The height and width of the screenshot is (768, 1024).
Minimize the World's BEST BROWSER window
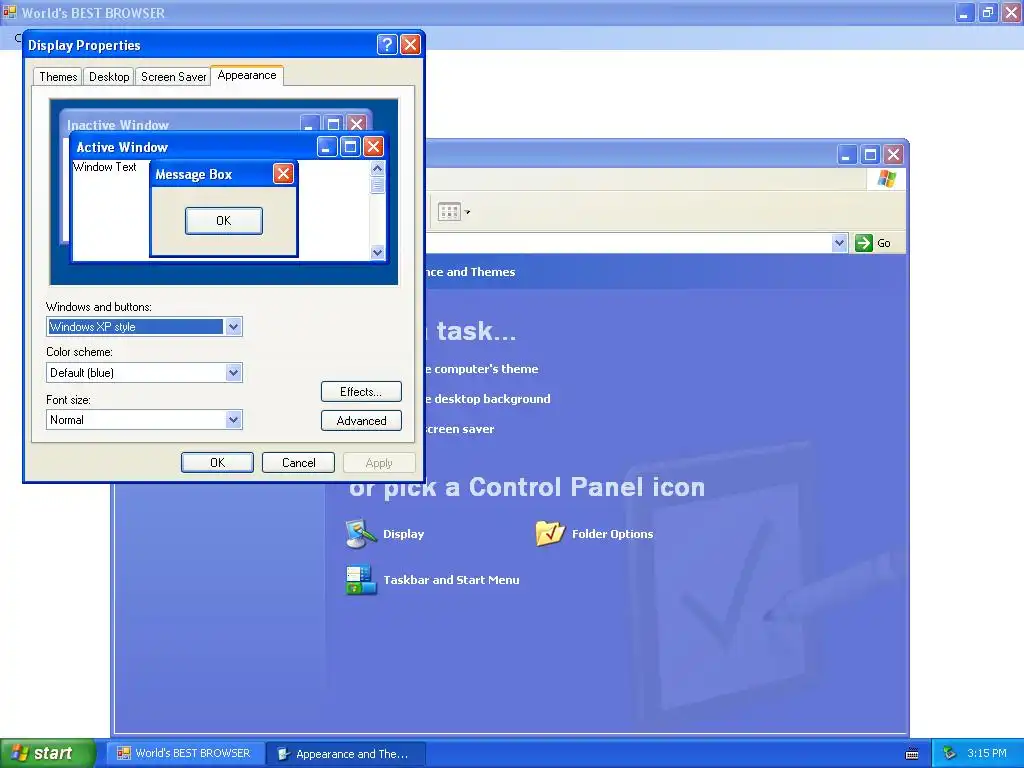tap(964, 12)
